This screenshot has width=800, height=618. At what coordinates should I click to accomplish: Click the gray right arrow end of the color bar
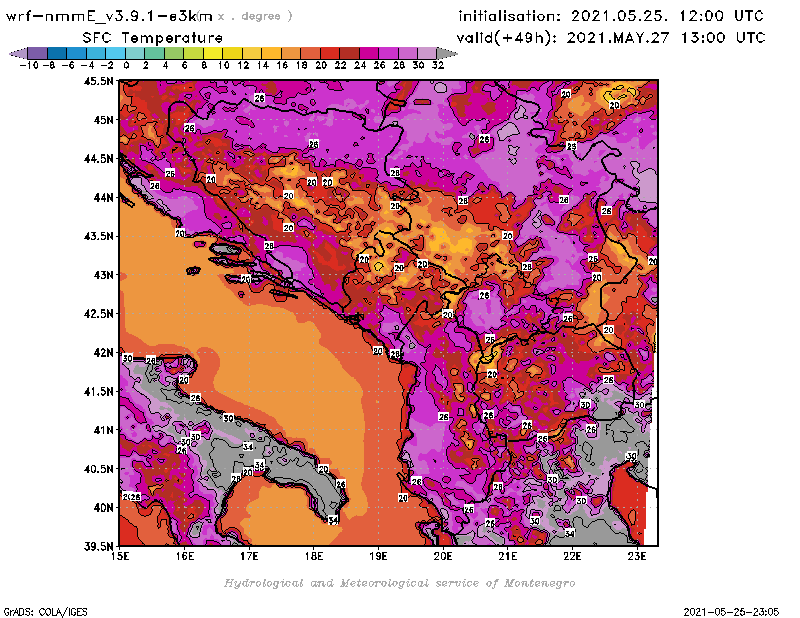point(438,53)
